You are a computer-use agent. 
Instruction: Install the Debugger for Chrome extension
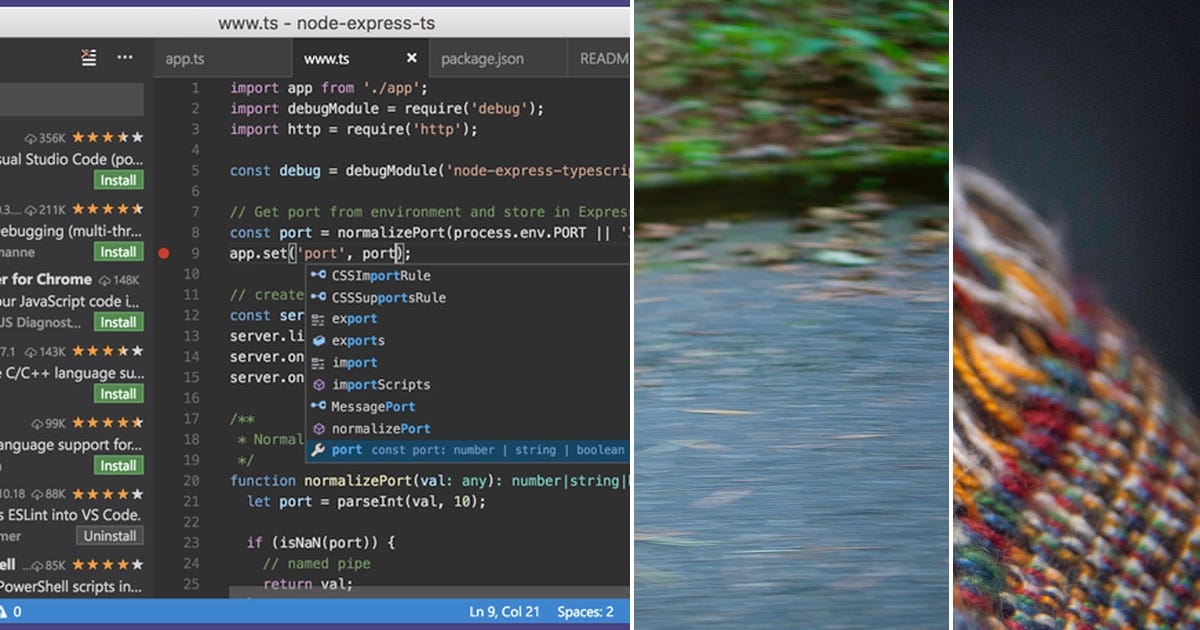tap(117, 322)
